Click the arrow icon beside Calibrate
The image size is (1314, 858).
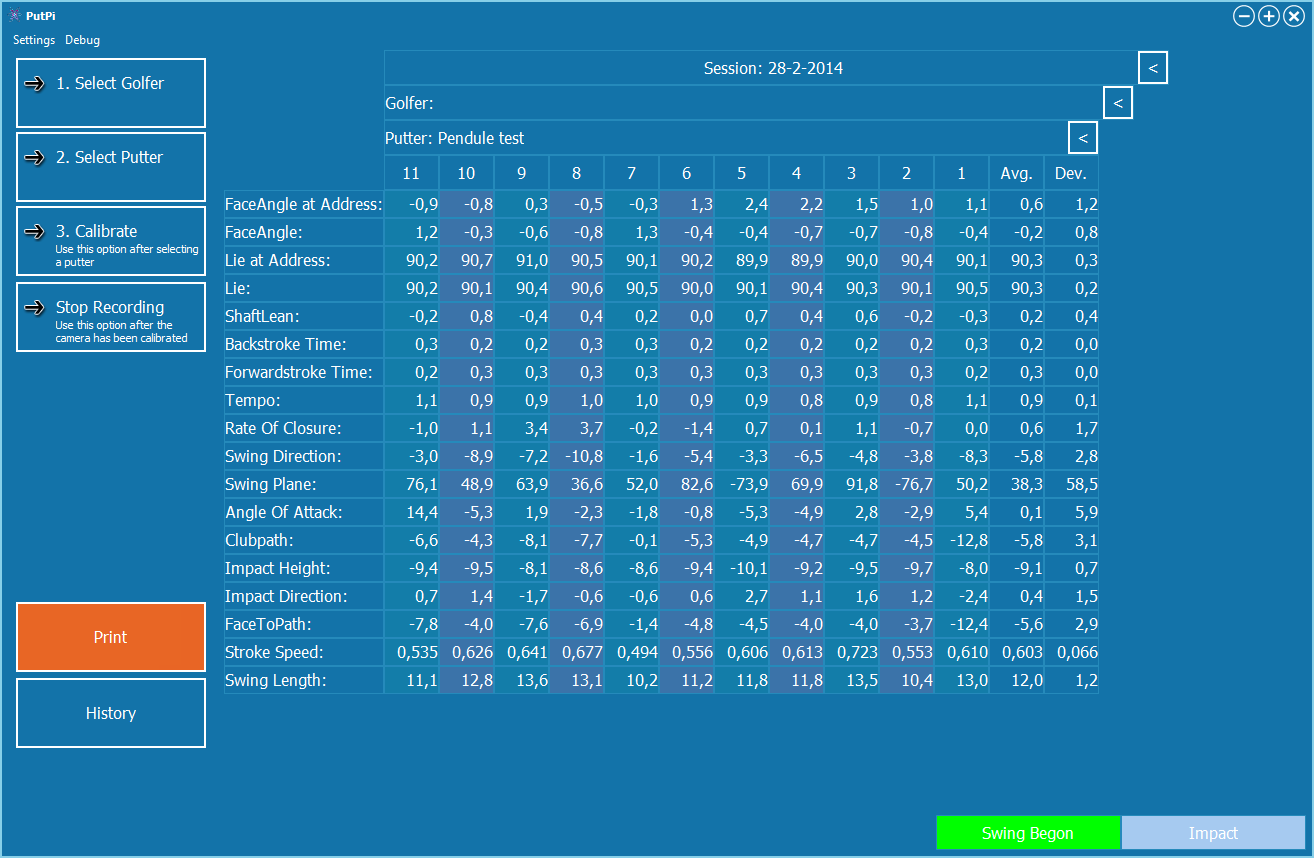35,232
